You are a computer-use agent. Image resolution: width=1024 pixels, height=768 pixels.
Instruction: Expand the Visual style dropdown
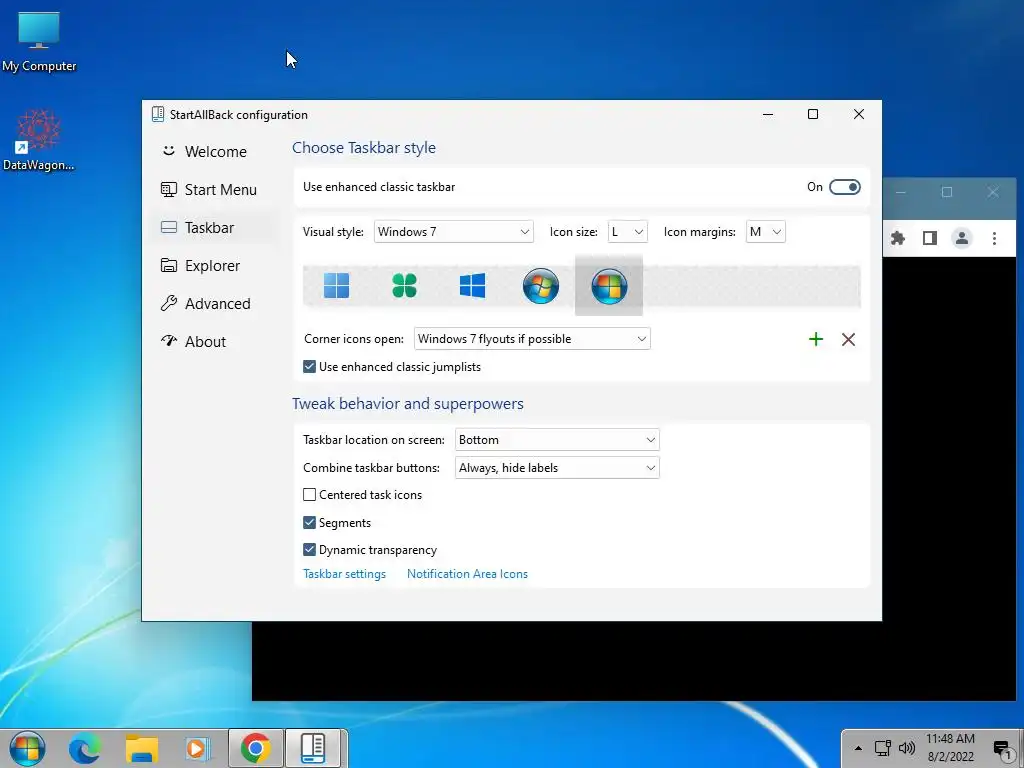tap(454, 232)
